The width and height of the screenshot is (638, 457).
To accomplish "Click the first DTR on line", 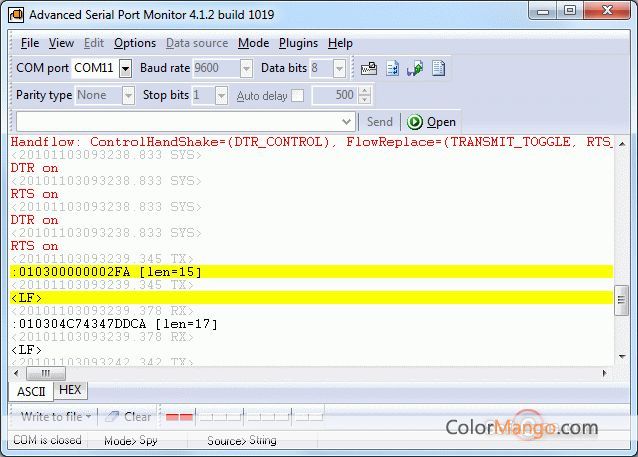I will [x=34, y=168].
